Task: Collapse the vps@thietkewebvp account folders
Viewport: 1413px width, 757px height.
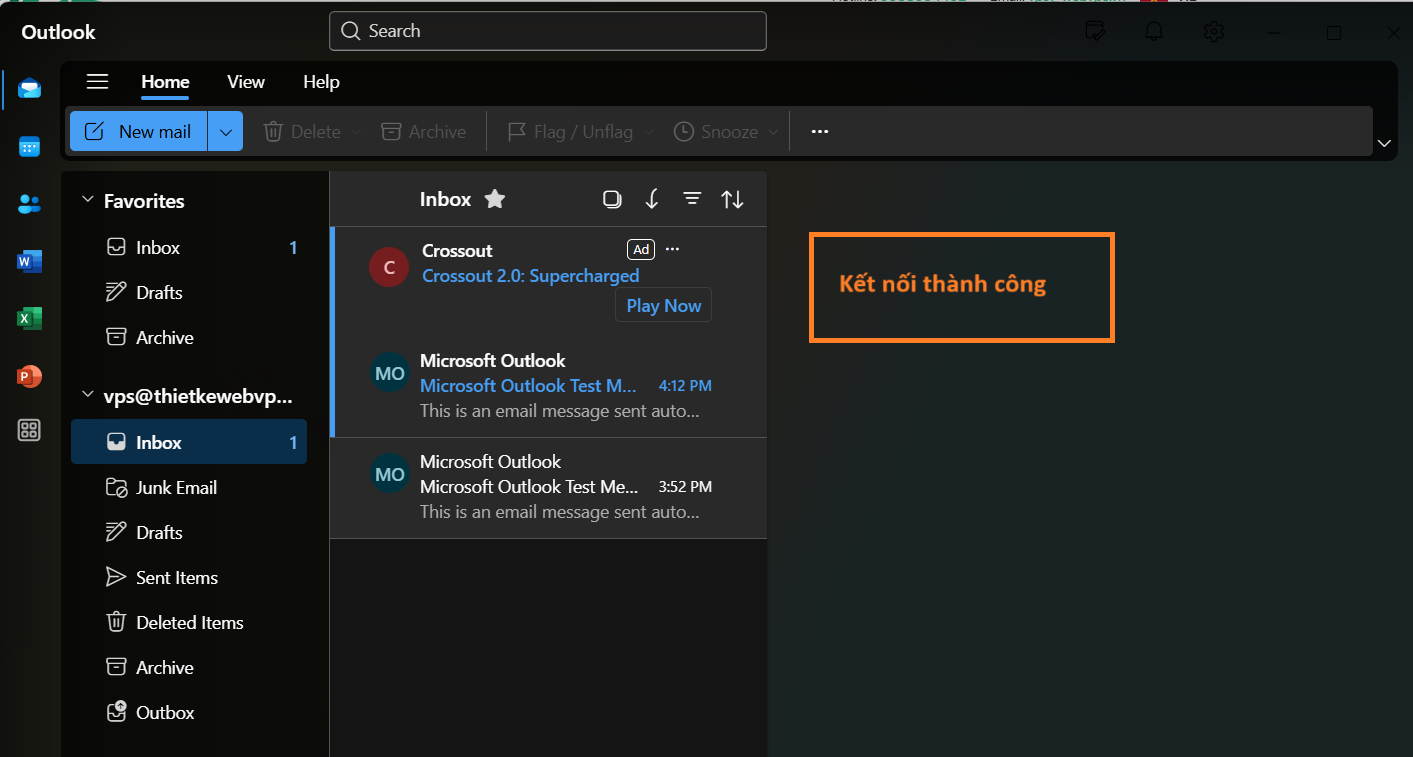Action: pos(87,396)
